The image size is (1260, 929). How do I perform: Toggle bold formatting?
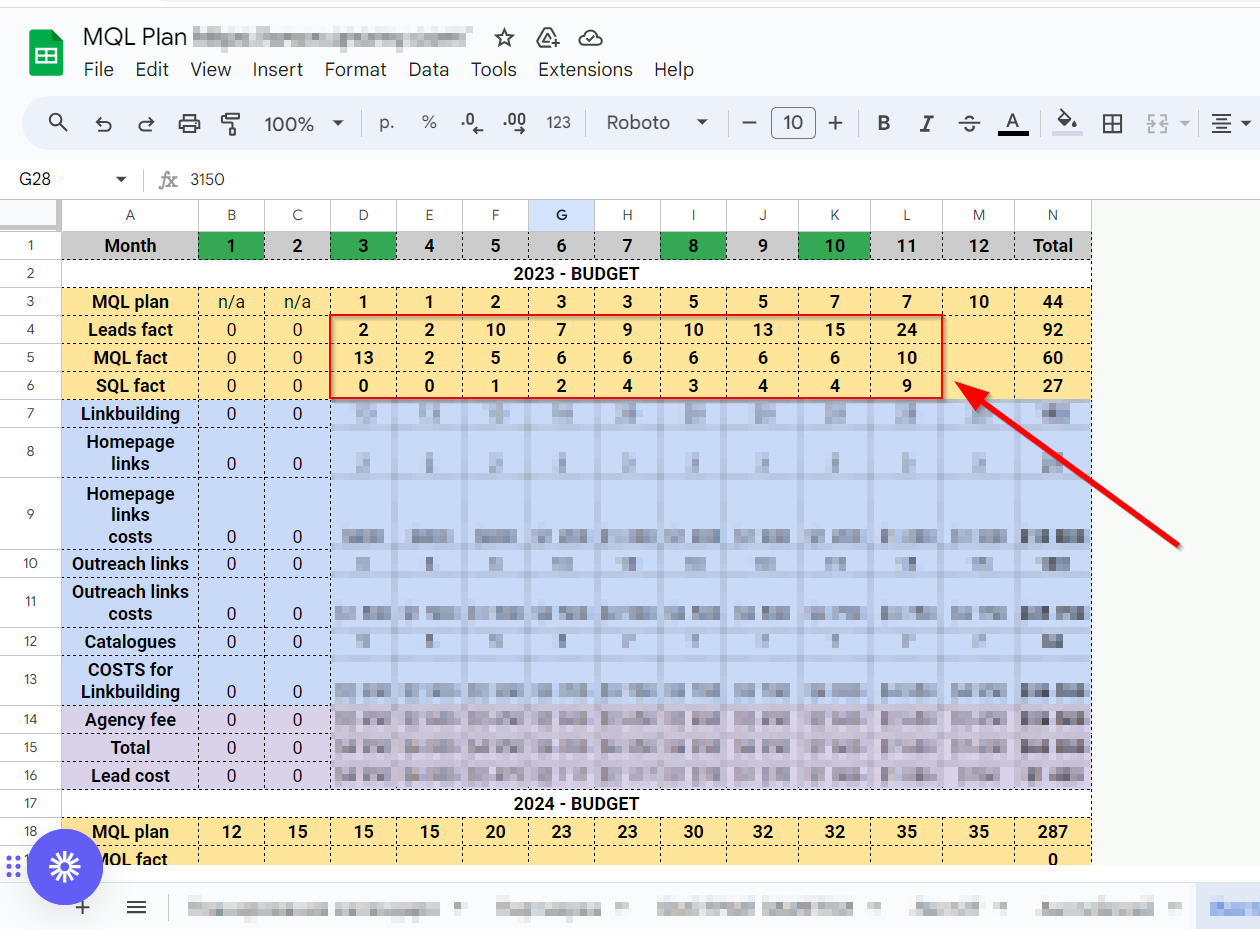pos(884,123)
